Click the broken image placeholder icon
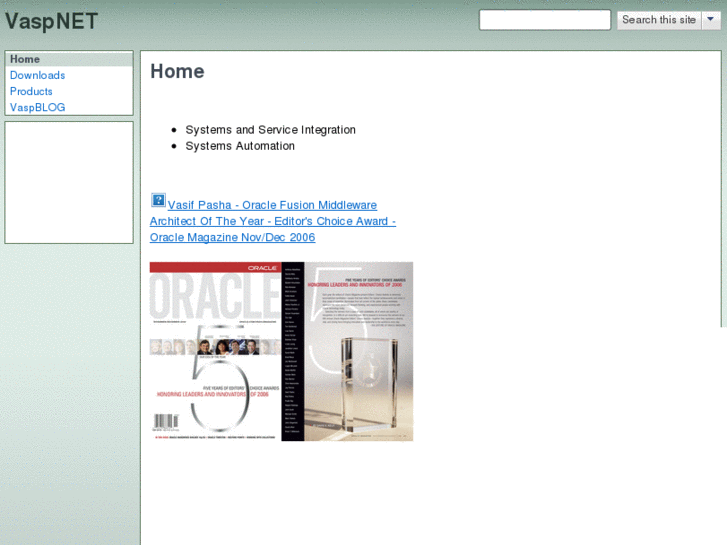727x545 pixels. [158, 200]
